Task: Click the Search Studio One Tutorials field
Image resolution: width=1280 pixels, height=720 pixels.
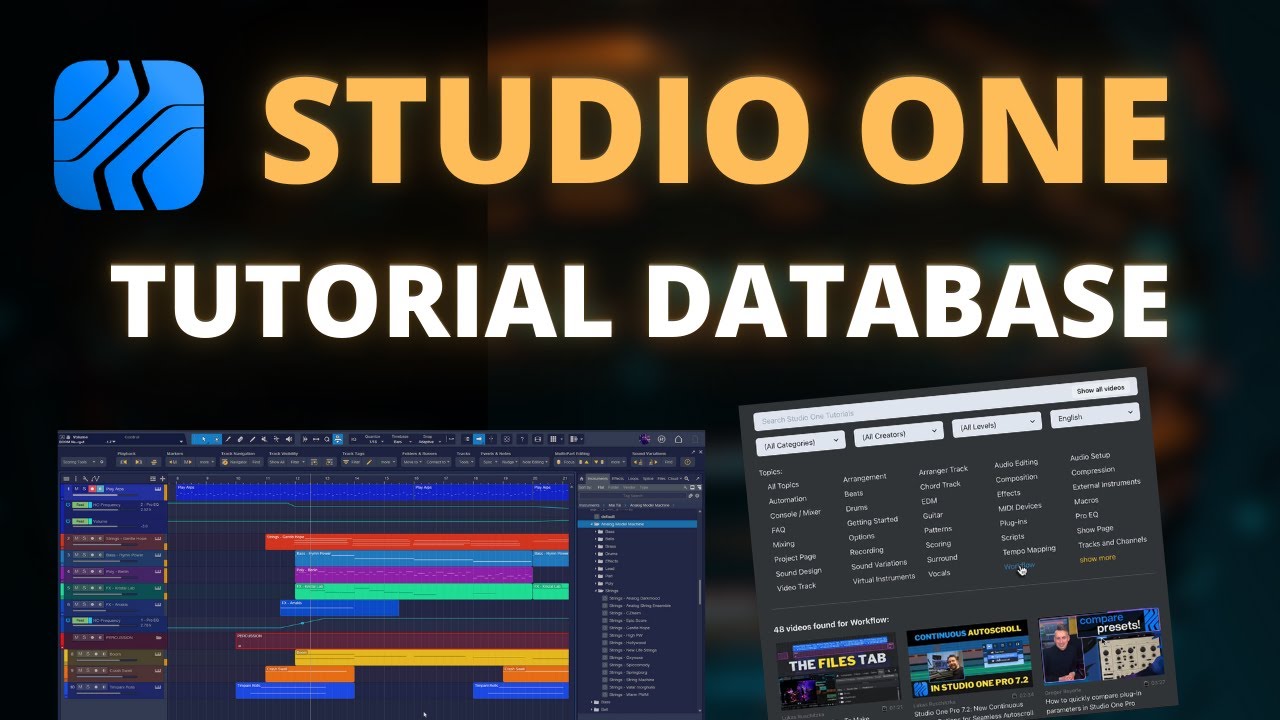Action: click(x=945, y=404)
